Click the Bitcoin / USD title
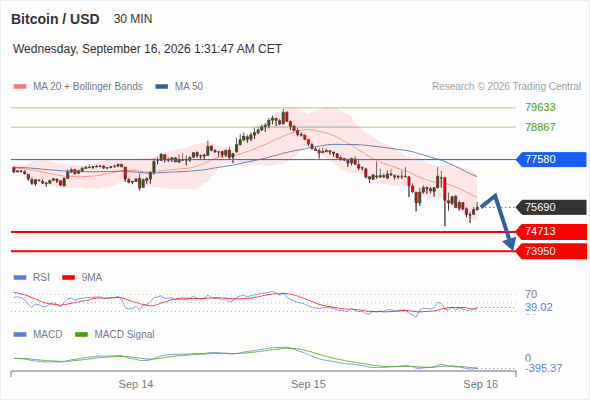 [x=55, y=19]
